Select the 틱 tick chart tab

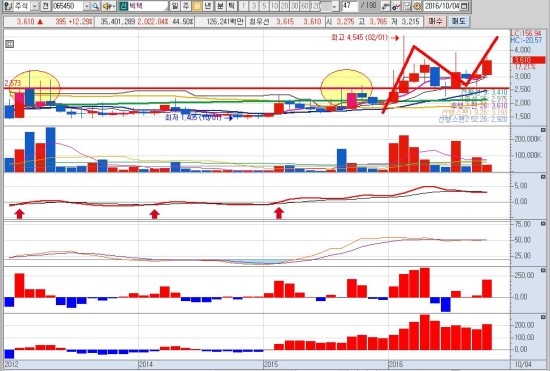(231, 6)
